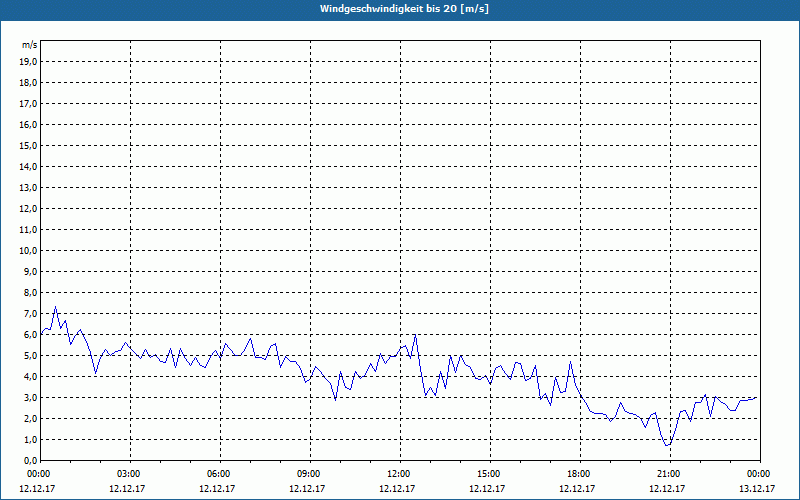800x500 pixels.
Task: Pick the '0,0' y-axis label
Action: tap(30, 461)
